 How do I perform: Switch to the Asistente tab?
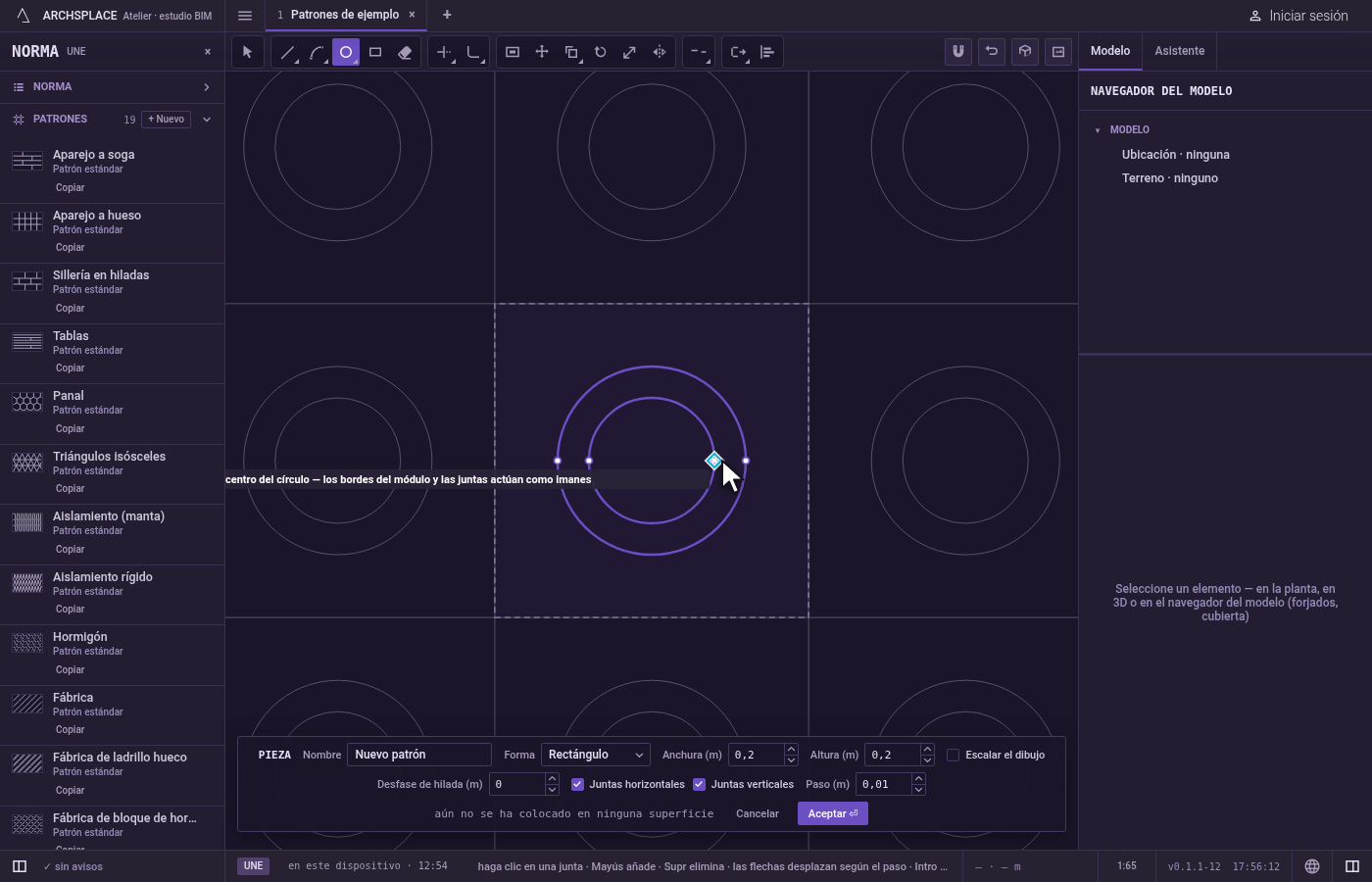[x=1179, y=51]
